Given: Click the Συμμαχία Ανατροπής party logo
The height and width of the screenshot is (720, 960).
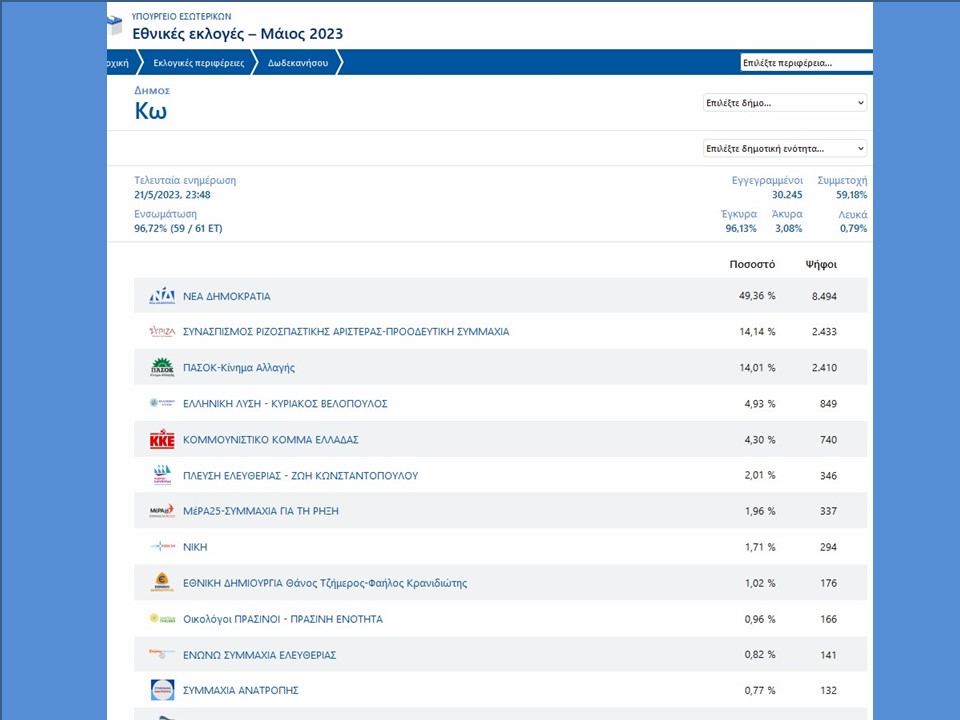Looking at the screenshot, I should [162, 690].
